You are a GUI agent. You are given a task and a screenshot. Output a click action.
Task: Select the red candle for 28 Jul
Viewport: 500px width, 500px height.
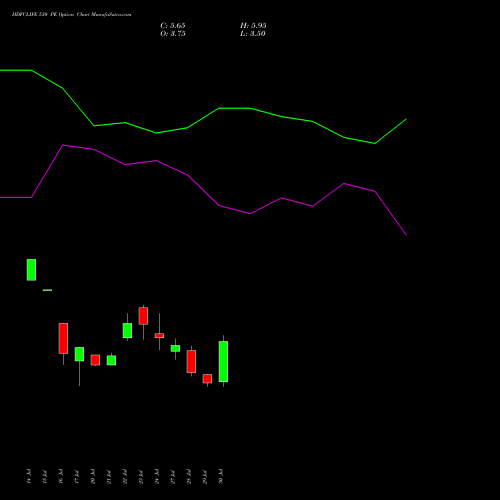pos(191,361)
